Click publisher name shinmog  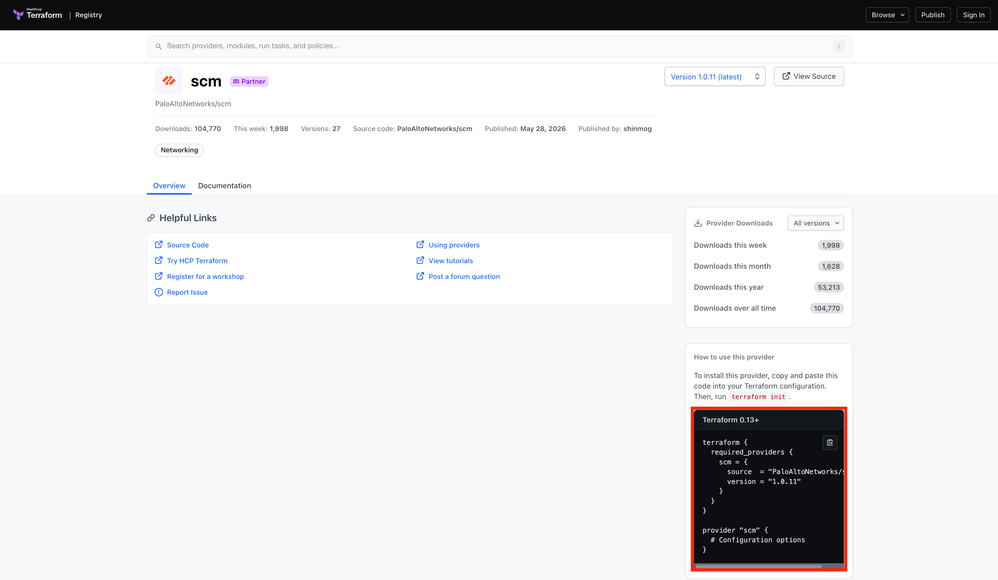637,129
